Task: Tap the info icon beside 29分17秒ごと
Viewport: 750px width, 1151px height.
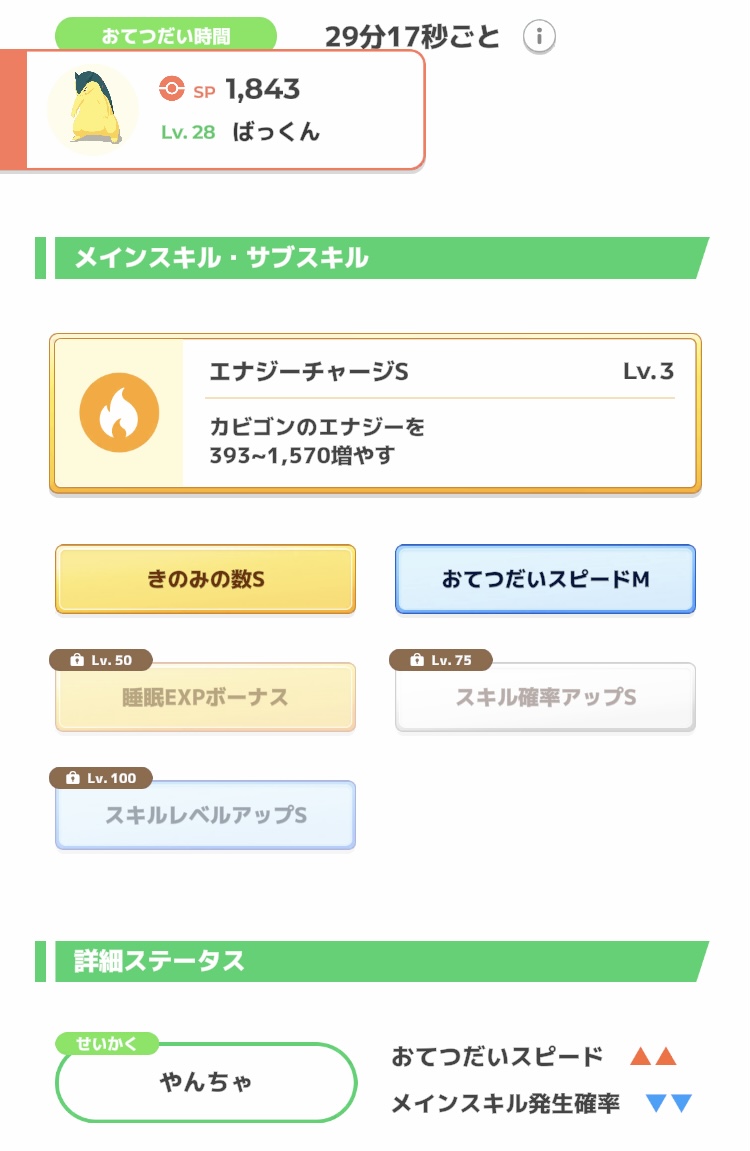Action: [539, 36]
